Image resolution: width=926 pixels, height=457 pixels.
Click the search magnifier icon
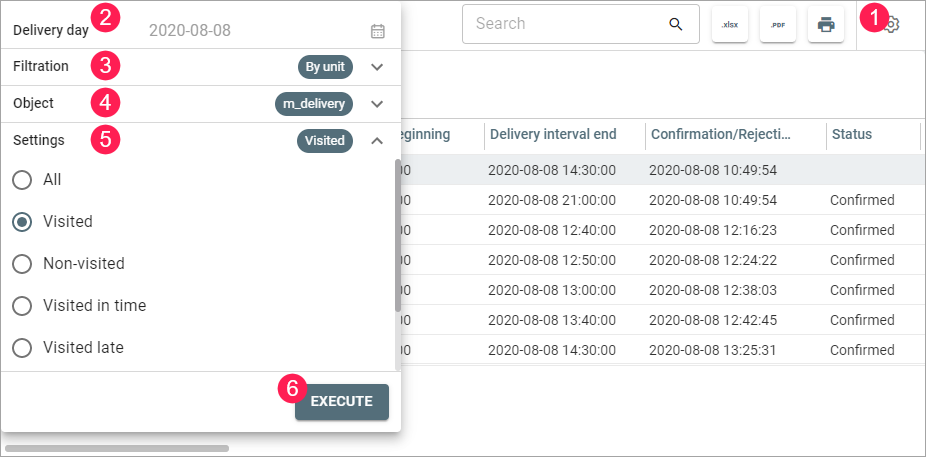(676, 24)
